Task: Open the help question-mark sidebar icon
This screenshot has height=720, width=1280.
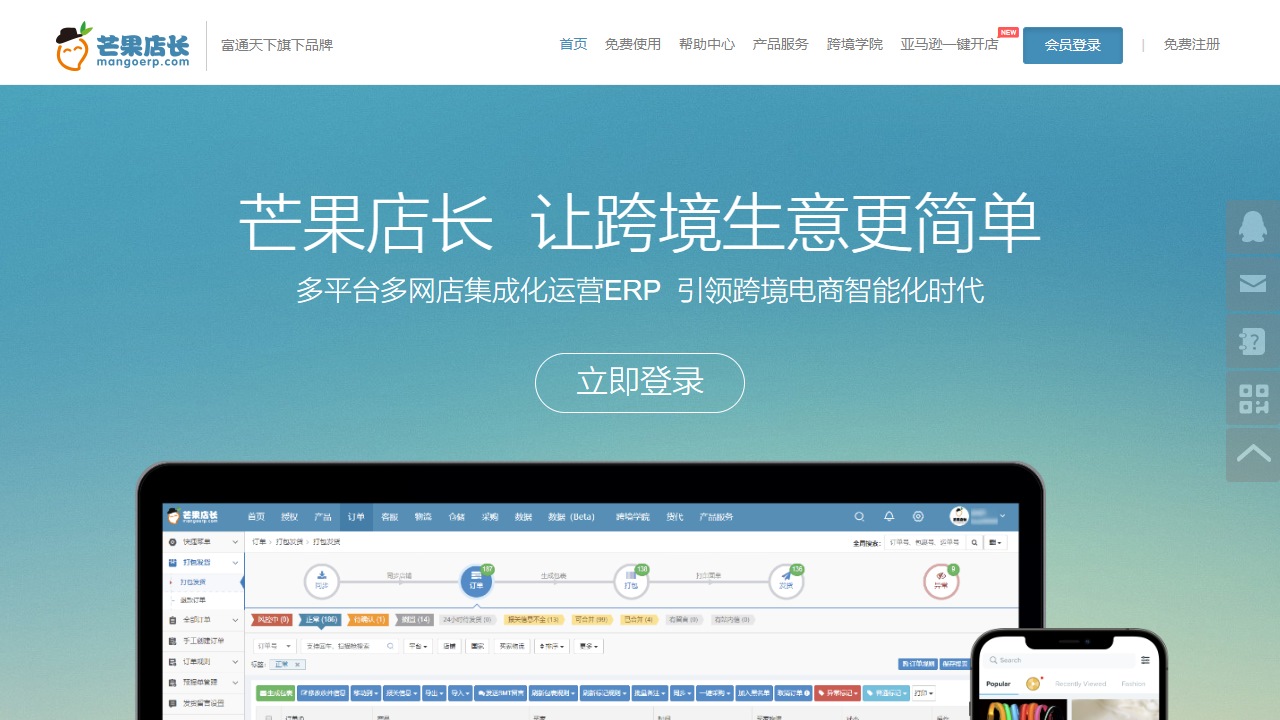Action: point(1253,341)
